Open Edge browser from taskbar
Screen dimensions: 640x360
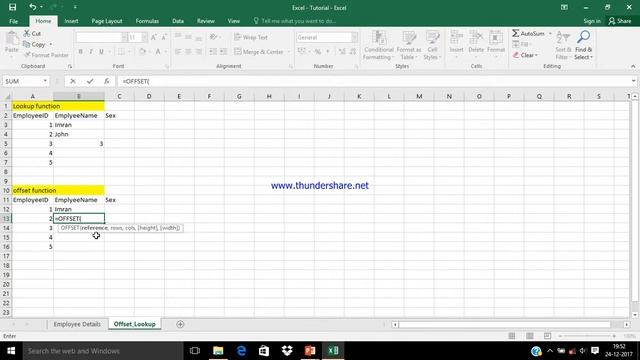click(x=241, y=351)
